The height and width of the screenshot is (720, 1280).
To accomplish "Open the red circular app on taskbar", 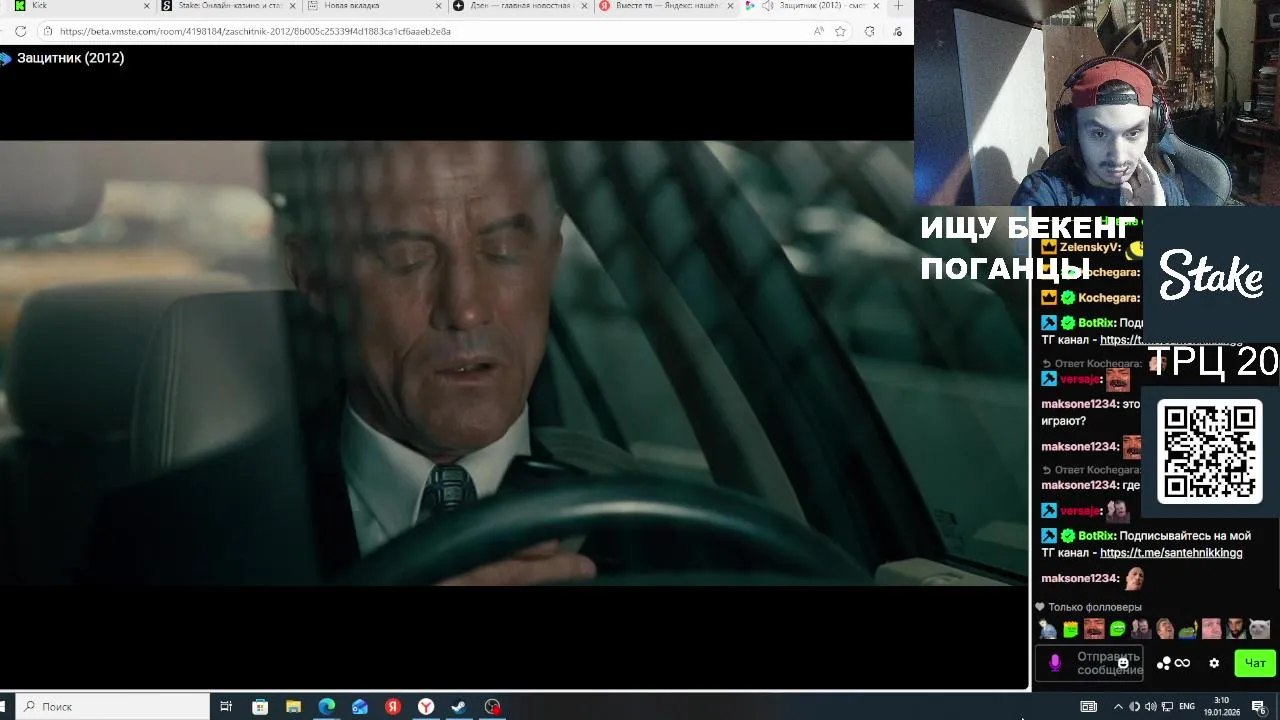I will [x=492, y=707].
